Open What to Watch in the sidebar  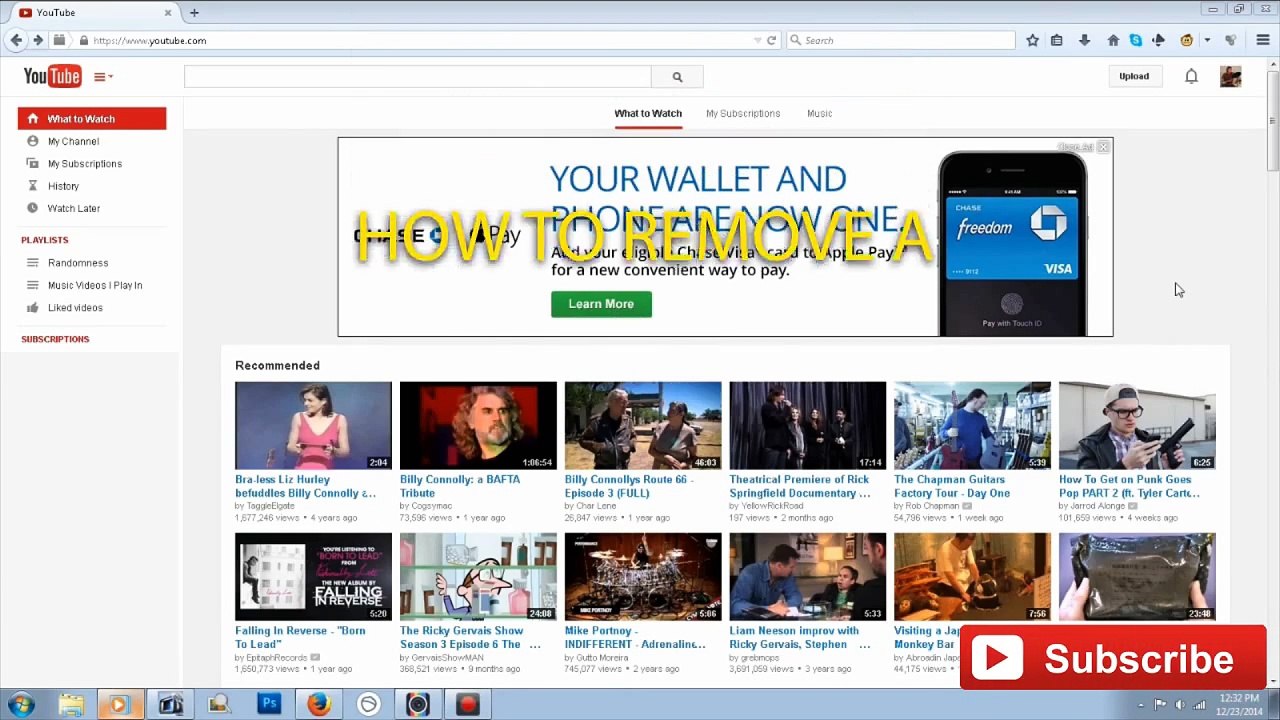point(92,119)
